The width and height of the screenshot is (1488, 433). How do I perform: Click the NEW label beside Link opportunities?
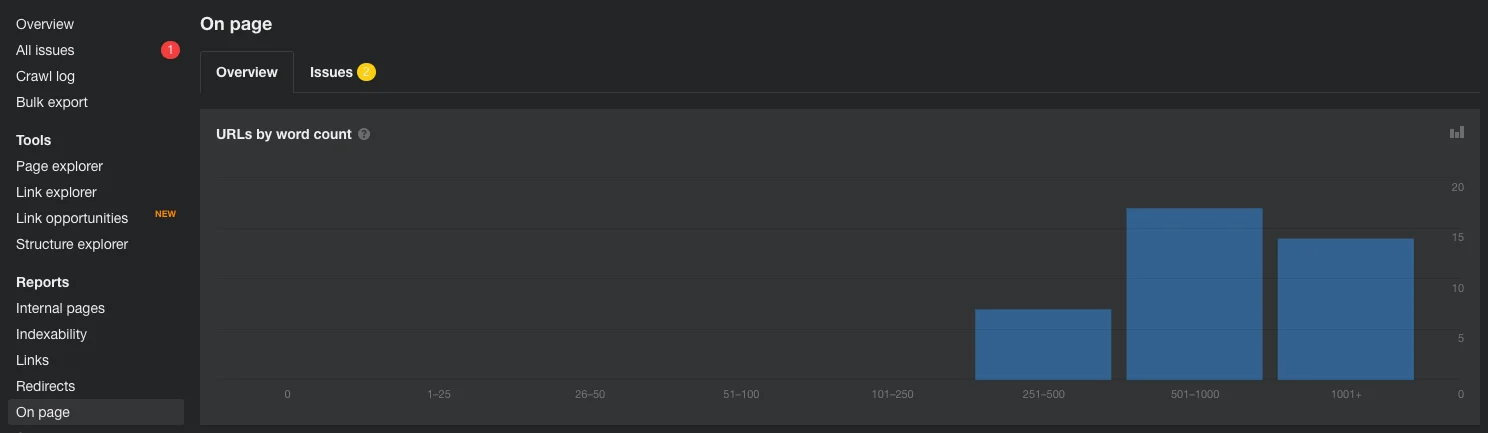click(x=165, y=214)
